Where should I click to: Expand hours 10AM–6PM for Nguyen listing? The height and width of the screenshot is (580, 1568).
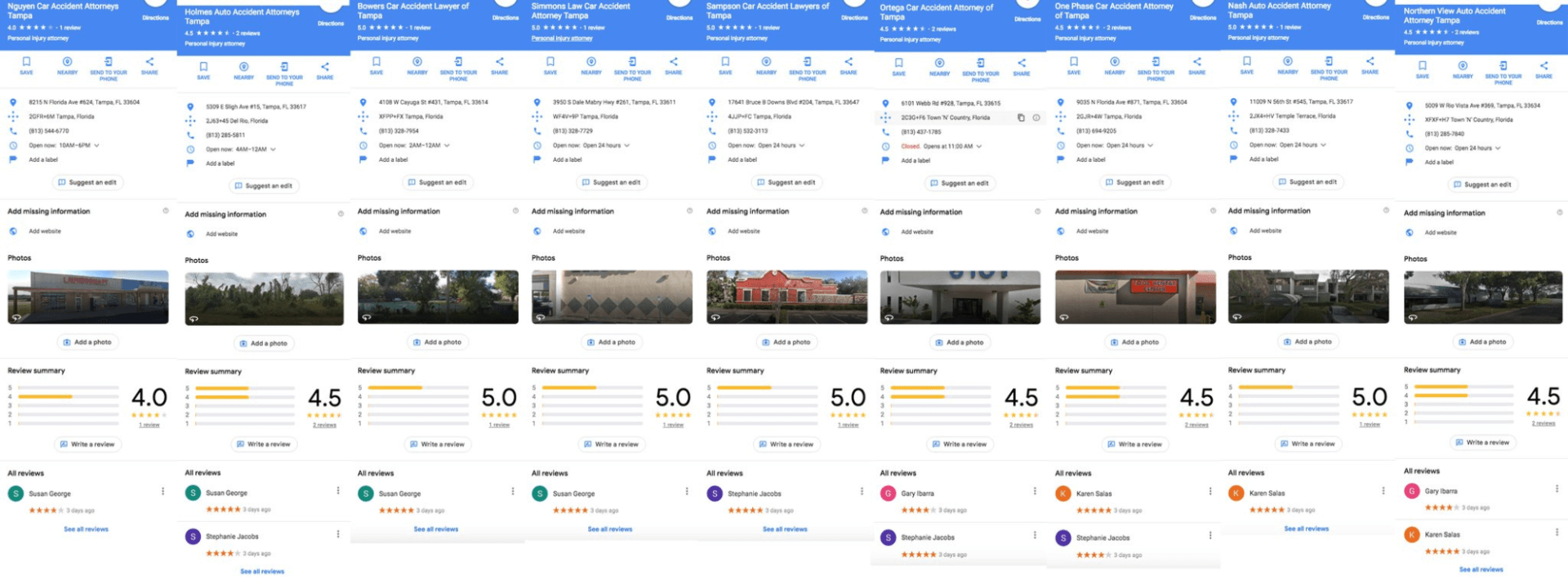[x=96, y=145]
